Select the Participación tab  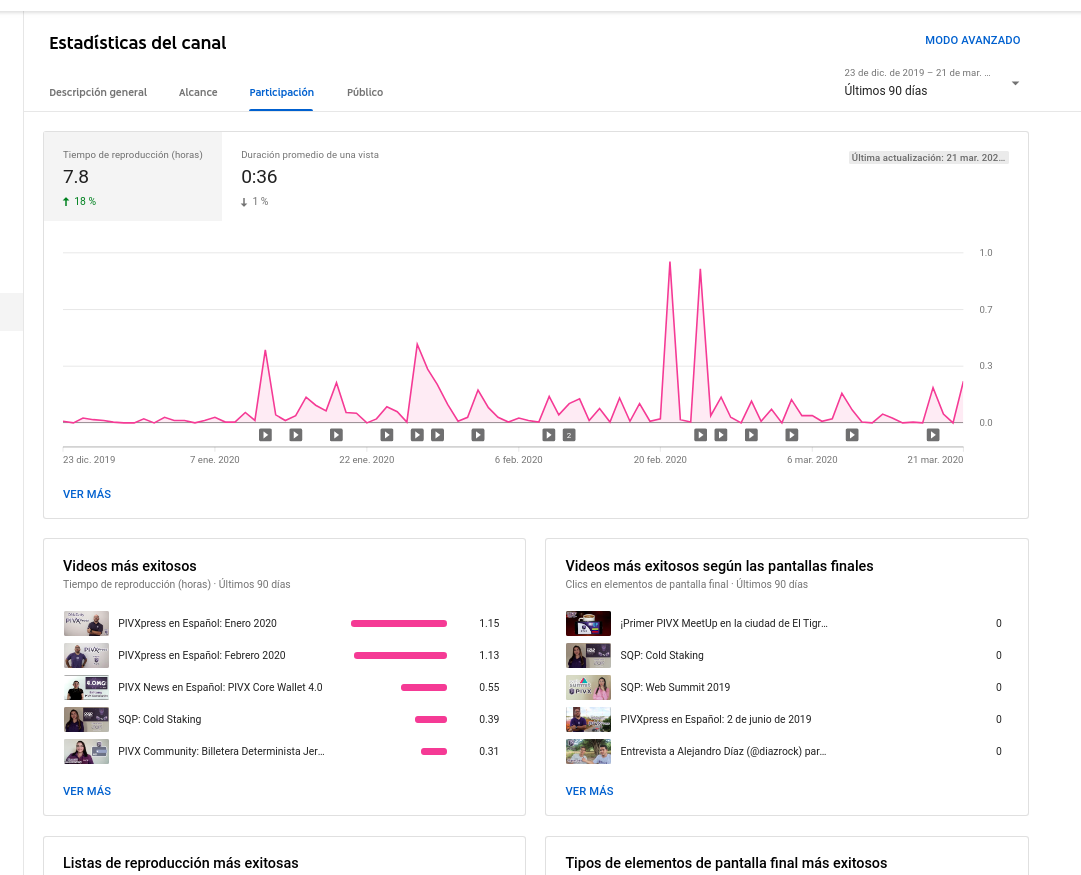(281, 92)
